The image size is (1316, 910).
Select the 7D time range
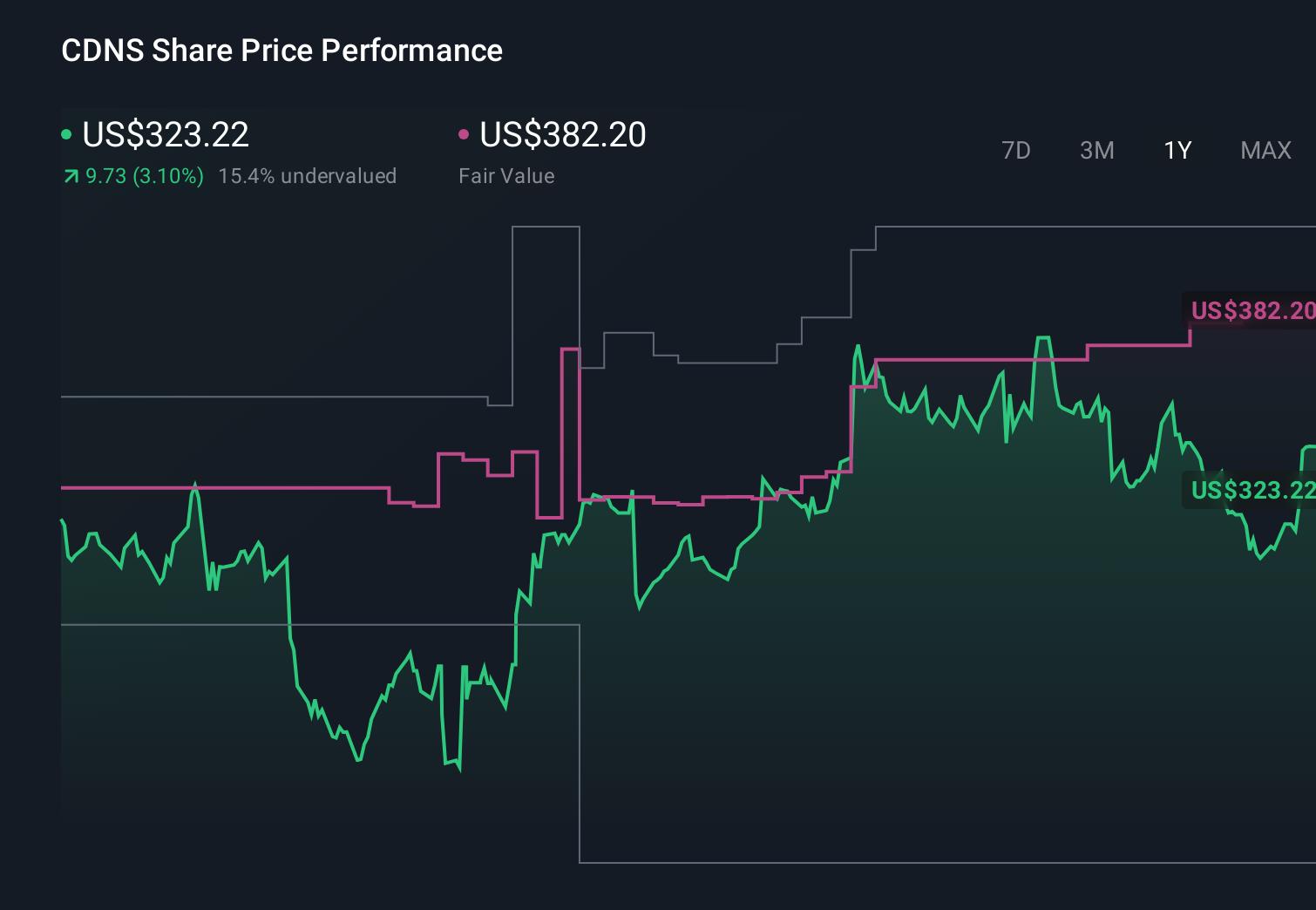pyautogui.click(x=1015, y=151)
